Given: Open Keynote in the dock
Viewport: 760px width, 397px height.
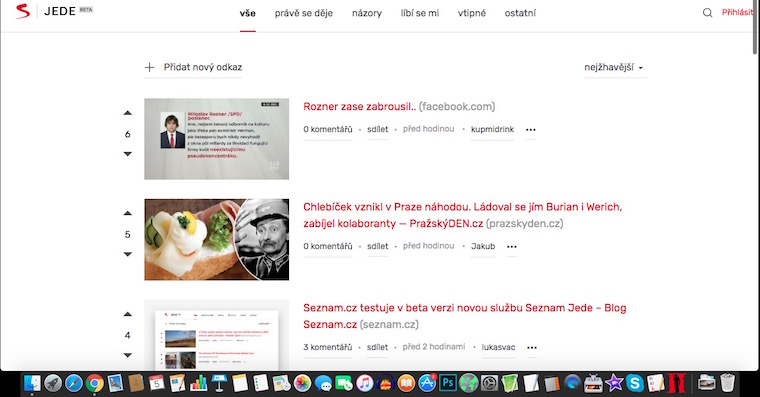Looking at the screenshot, I should 219,383.
